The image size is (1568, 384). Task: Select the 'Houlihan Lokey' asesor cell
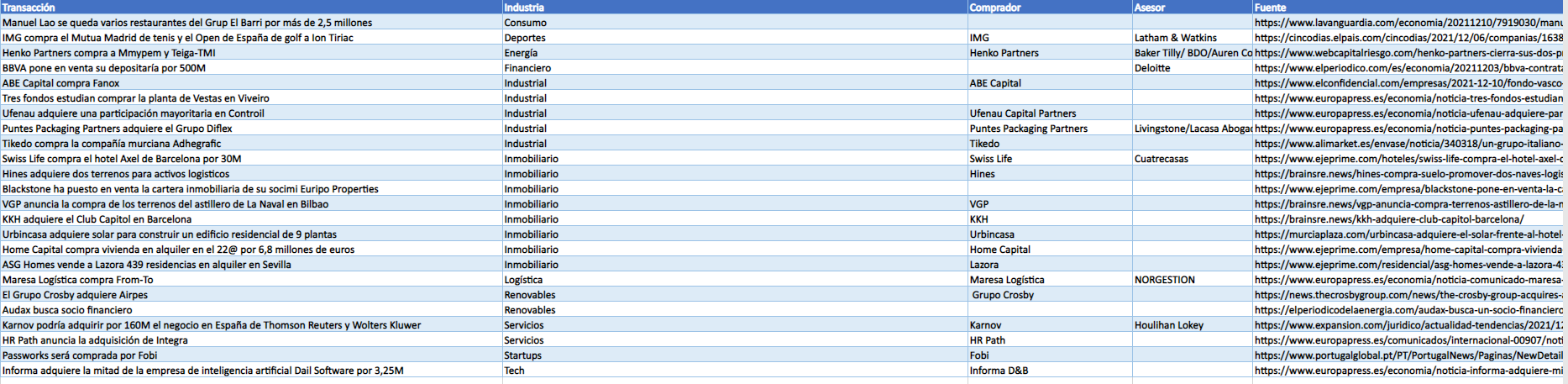point(1192,325)
